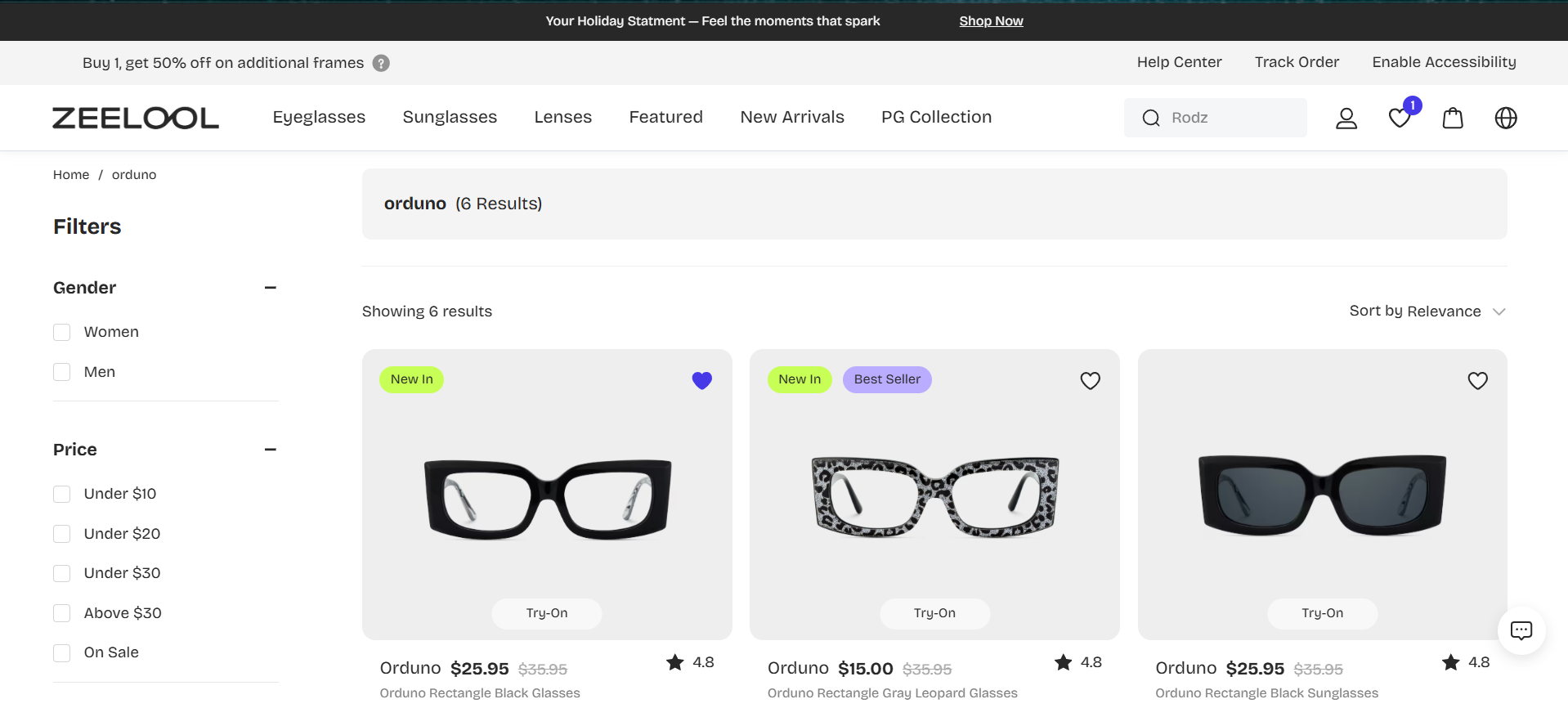Enable the On Sale filter checkbox

[x=62, y=652]
